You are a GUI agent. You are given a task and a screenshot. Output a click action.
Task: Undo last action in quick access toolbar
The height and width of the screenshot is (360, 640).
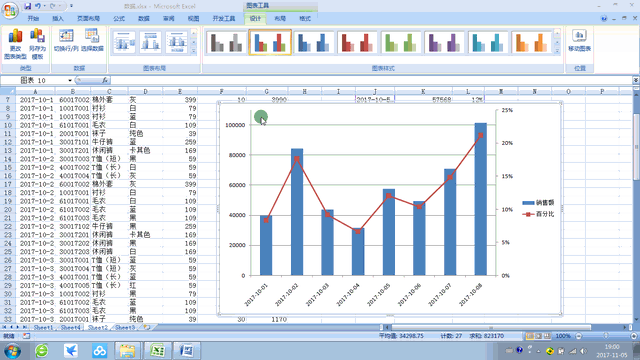(38, 6)
